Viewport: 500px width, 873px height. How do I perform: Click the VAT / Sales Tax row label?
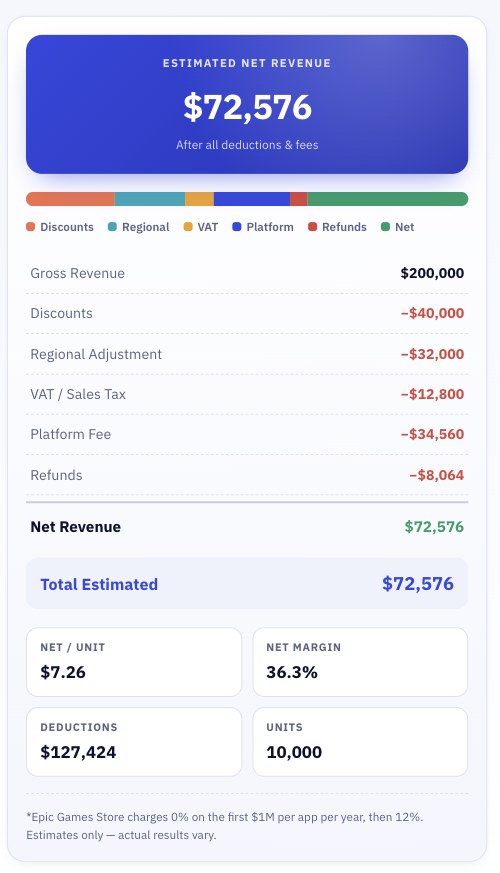[78, 394]
